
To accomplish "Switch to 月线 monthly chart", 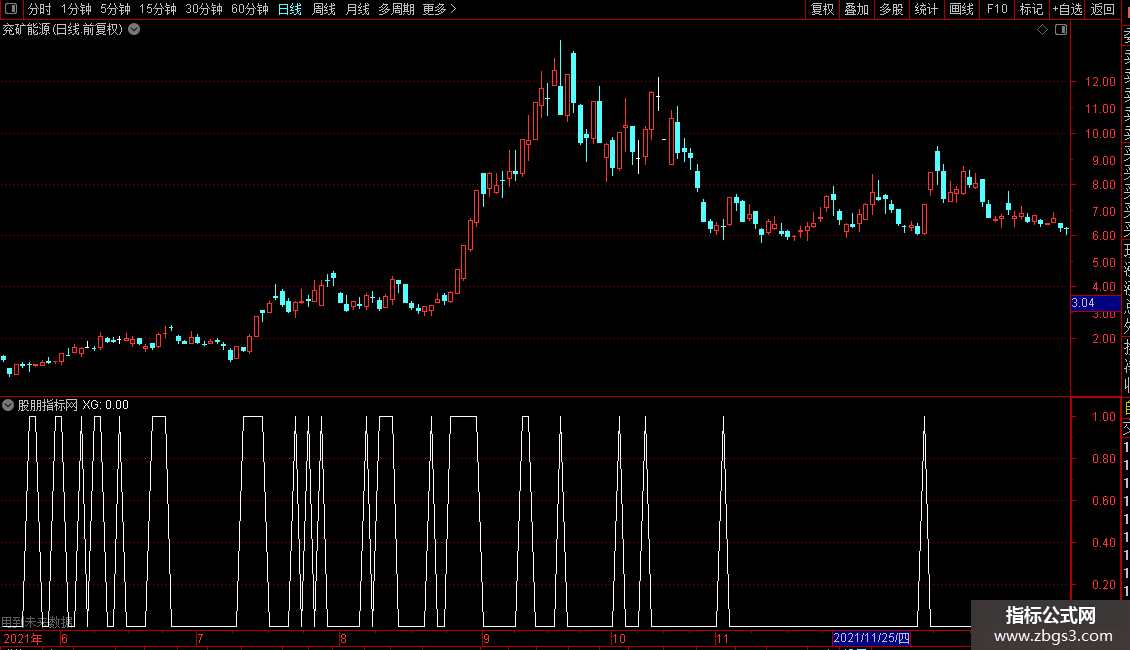I will (x=357, y=9).
